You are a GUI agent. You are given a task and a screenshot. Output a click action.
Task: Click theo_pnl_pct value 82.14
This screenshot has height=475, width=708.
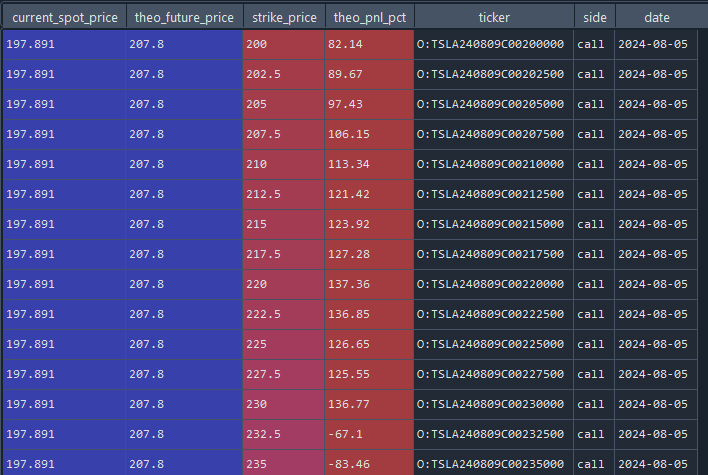point(369,44)
